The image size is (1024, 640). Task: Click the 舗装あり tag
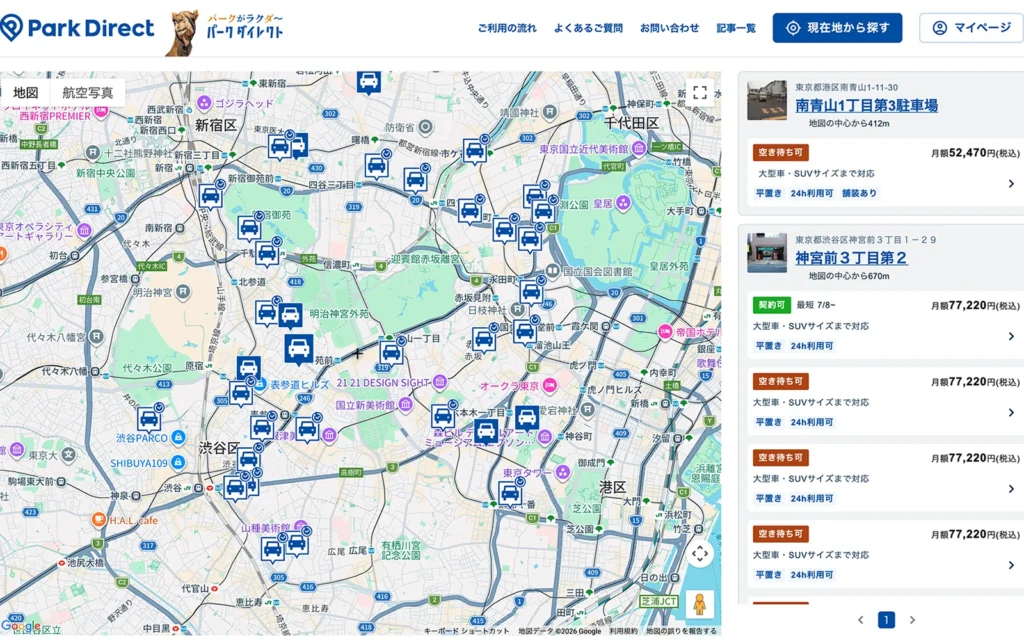[x=859, y=193]
